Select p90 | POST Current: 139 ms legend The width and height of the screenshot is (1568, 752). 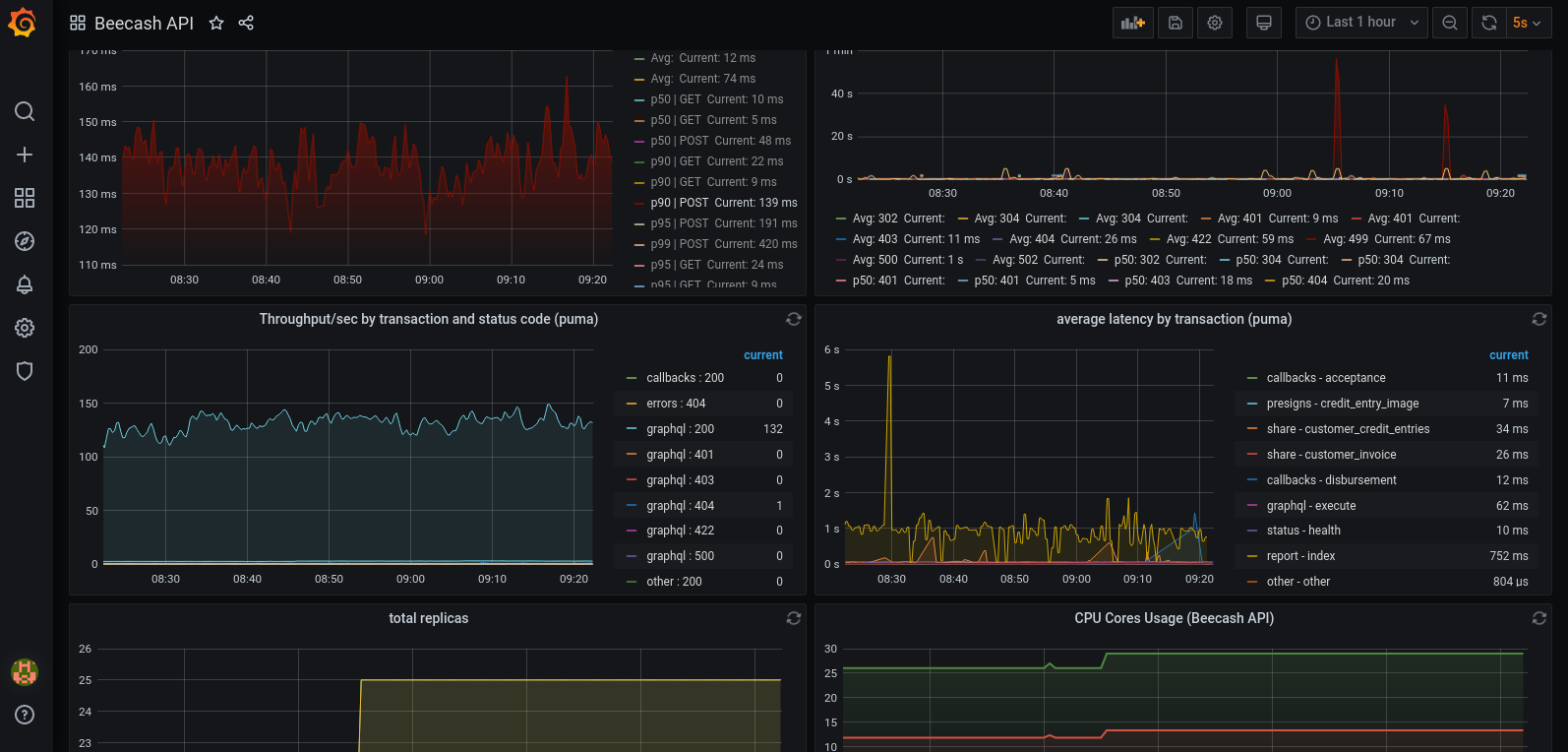tap(724, 203)
